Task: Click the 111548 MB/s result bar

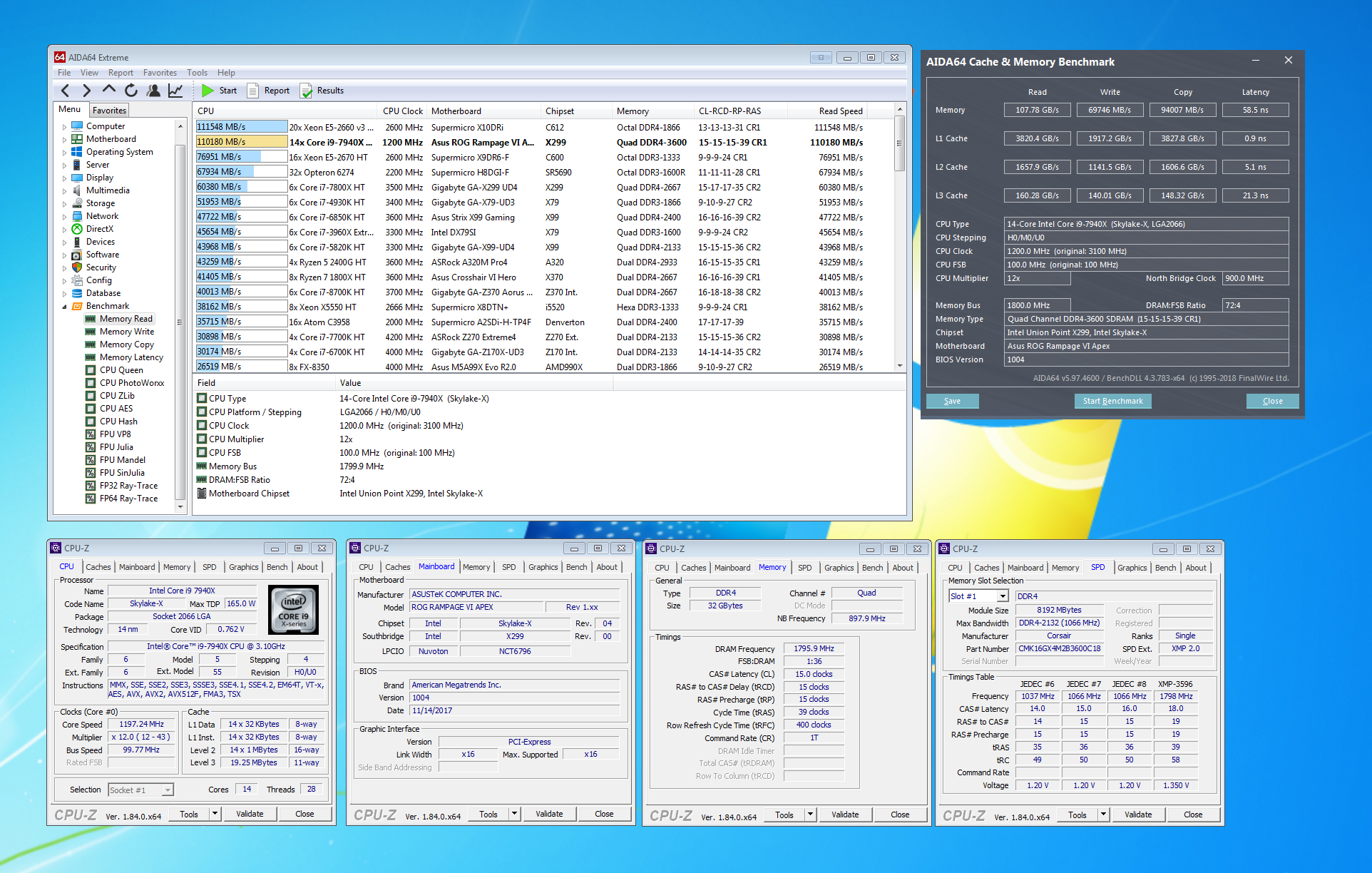Action: (x=242, y=127)
